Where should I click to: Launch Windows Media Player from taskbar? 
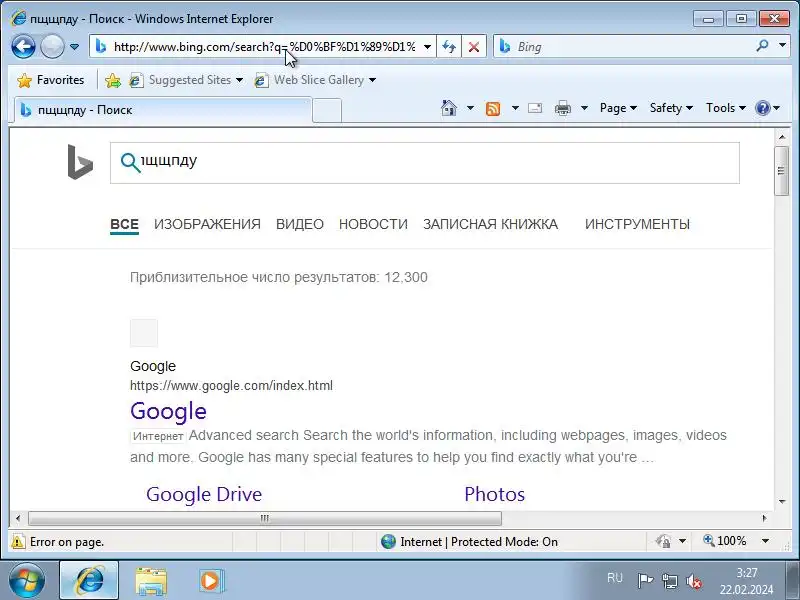pyautogui.click(x=211, y=581)
